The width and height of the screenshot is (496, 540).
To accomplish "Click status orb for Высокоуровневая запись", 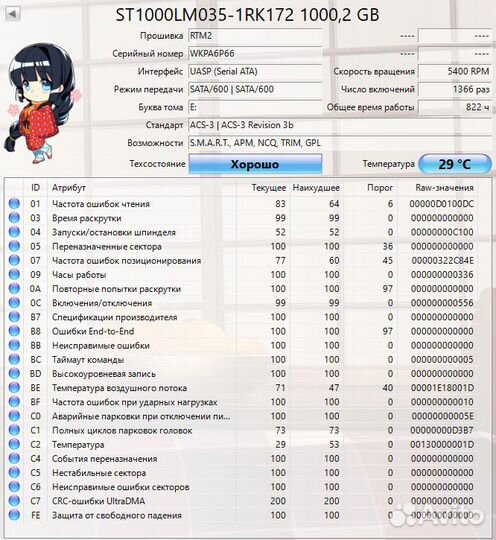I will pyautogui.click(x=14, y=373).
